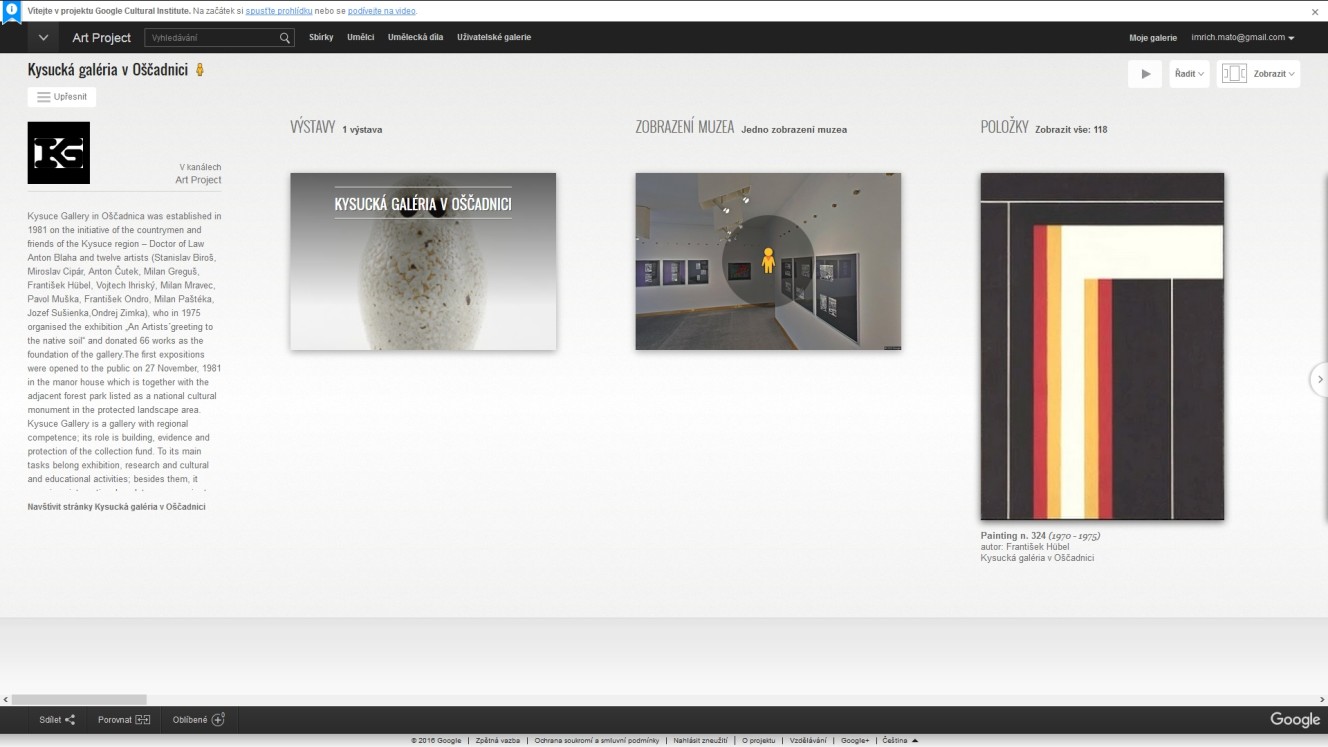Image resolution: width=1328 pixels, height=747 pixels.
Task: Click the Kysucká galéria logo image
Action: point(59,153)
